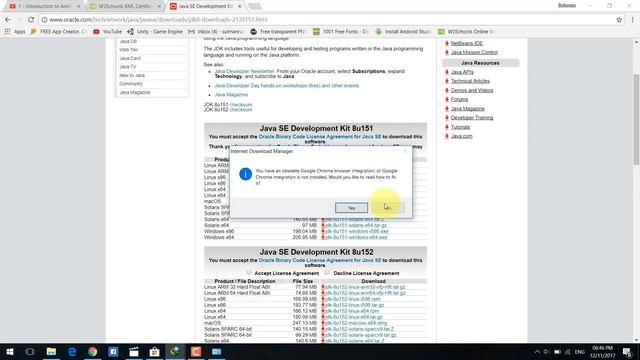Open Technical Articles resource link
The height and width of the screenshot is (360, 640).
470,81
